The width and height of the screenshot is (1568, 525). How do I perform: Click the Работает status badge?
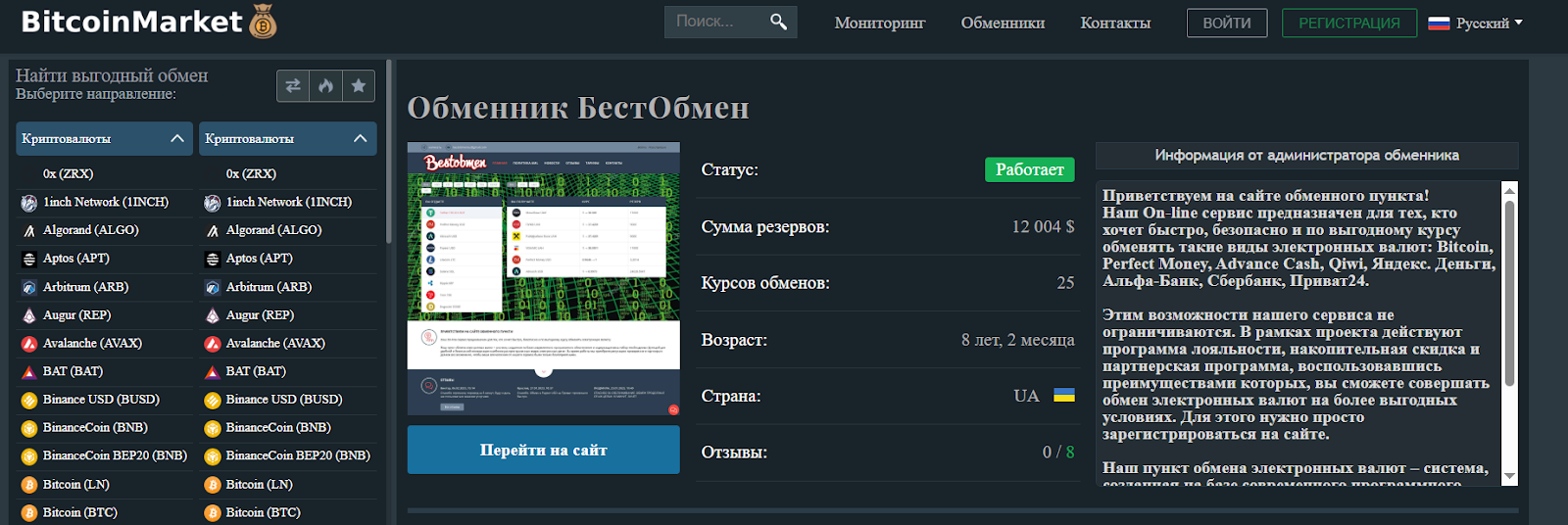click(1030, 169)
